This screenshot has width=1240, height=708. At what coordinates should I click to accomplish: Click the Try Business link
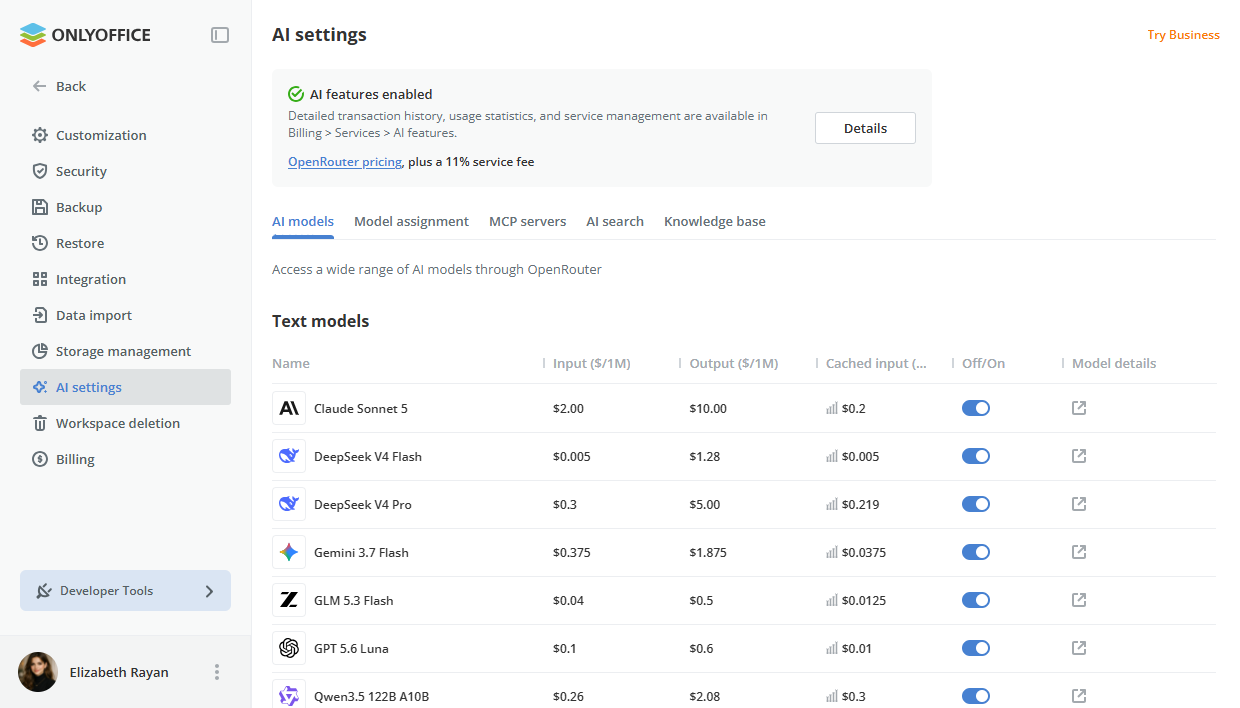point(1183,35)
